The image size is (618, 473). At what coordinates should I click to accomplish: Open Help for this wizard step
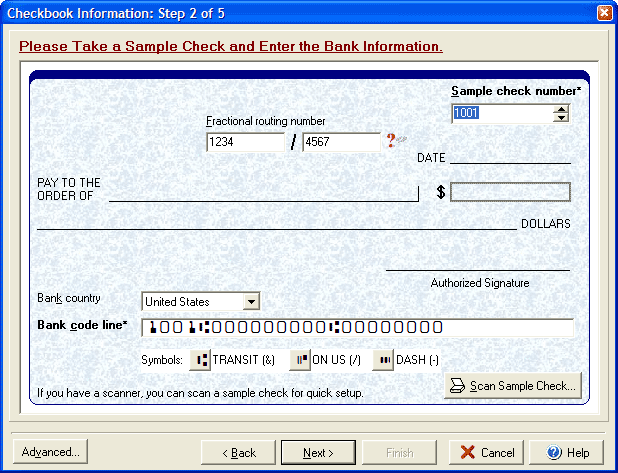[x=566, y=453]
